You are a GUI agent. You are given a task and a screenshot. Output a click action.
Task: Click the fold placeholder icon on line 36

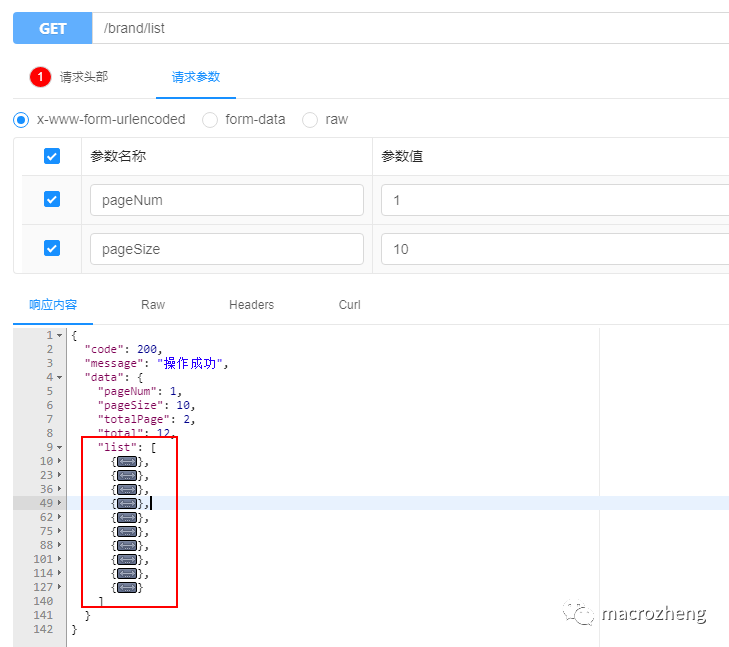tap(127, 489)
